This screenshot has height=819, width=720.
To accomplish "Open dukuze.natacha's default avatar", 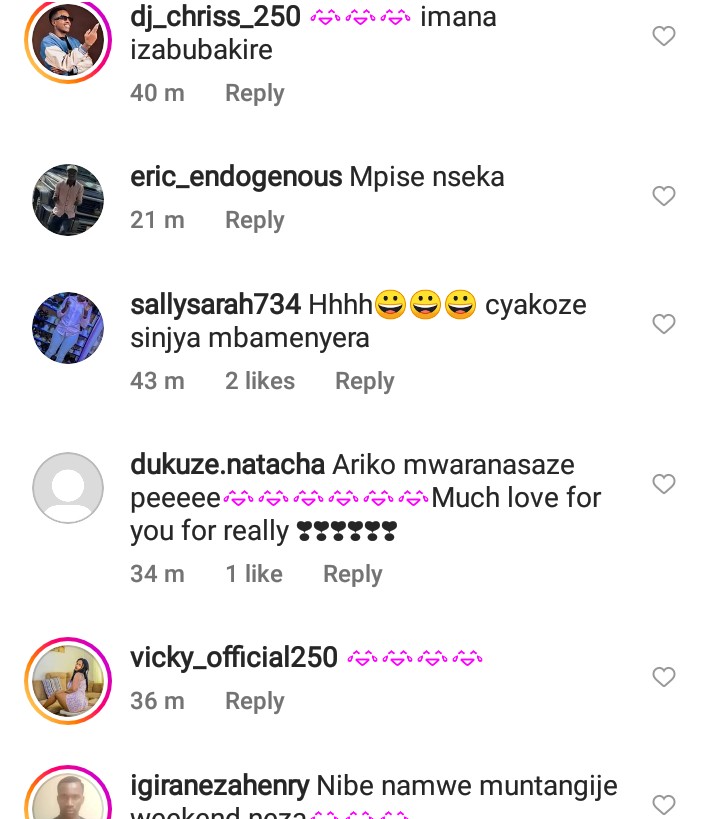I will [68, 488].
